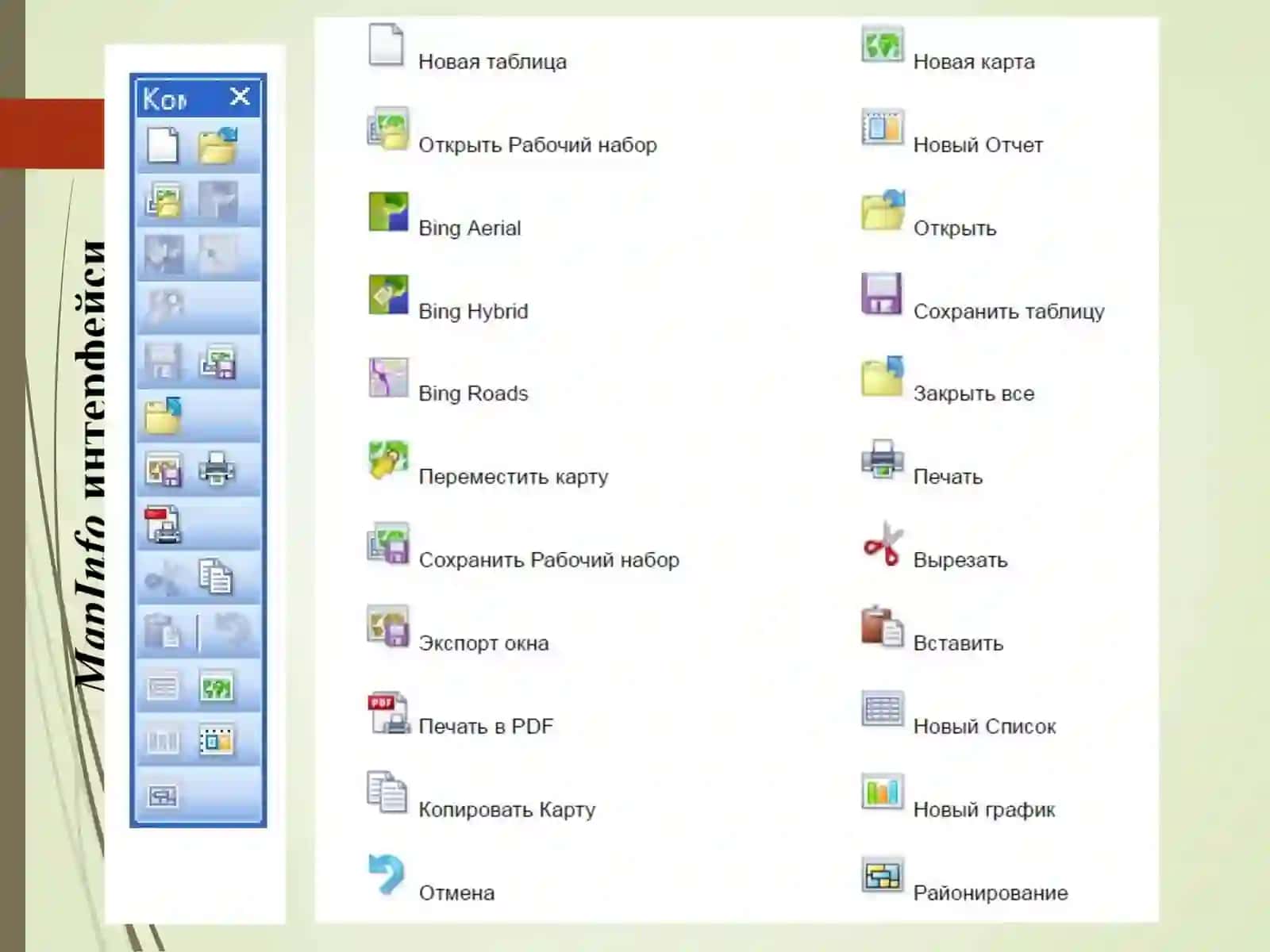Image resolution: width=1270 pixels, height=952 pixels.
Task: Select greyed Bing Roads icon in Ком toolbar
Action: point(217,254)
